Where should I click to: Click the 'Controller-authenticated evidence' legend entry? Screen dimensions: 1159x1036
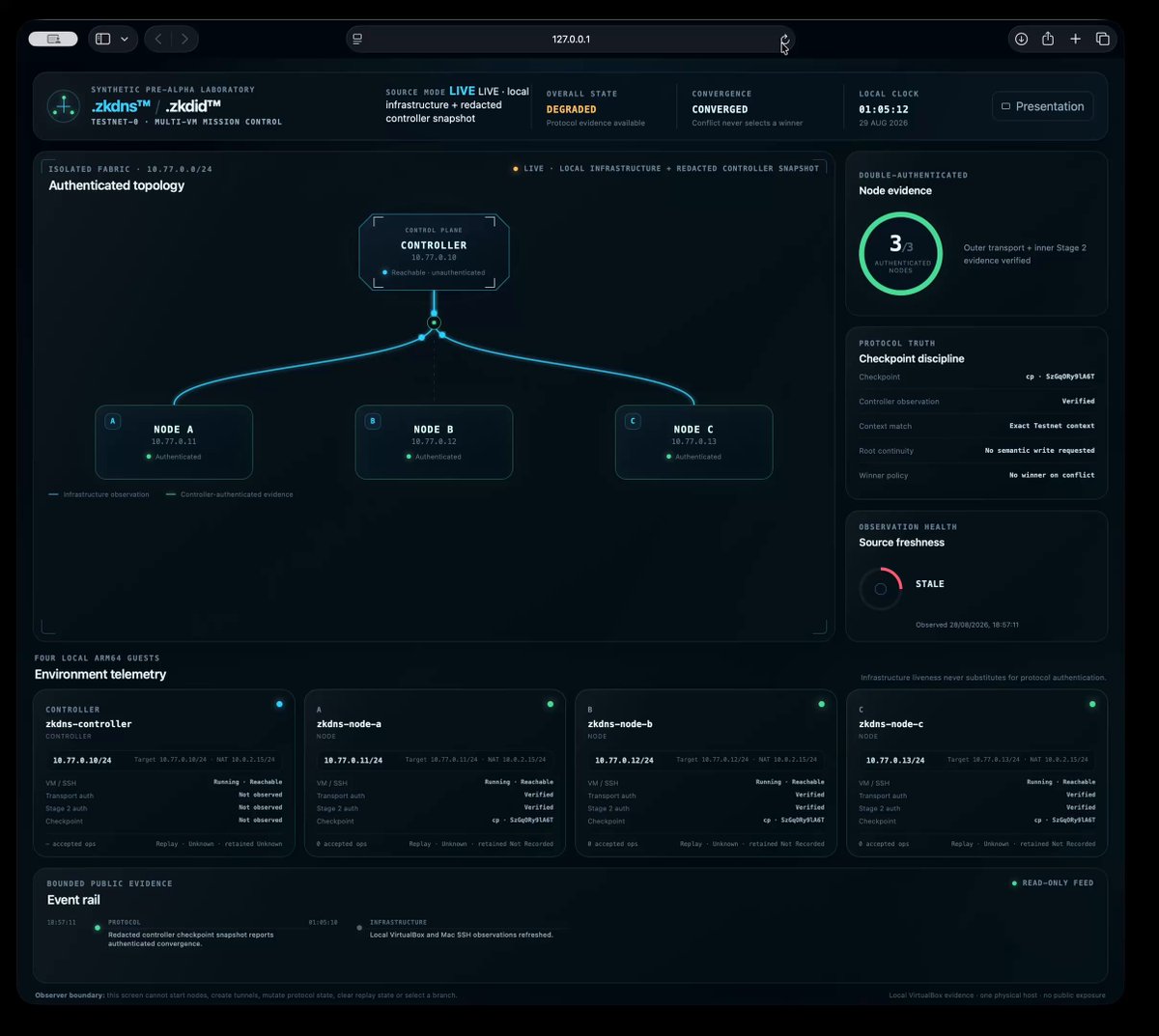coord(230,494)
